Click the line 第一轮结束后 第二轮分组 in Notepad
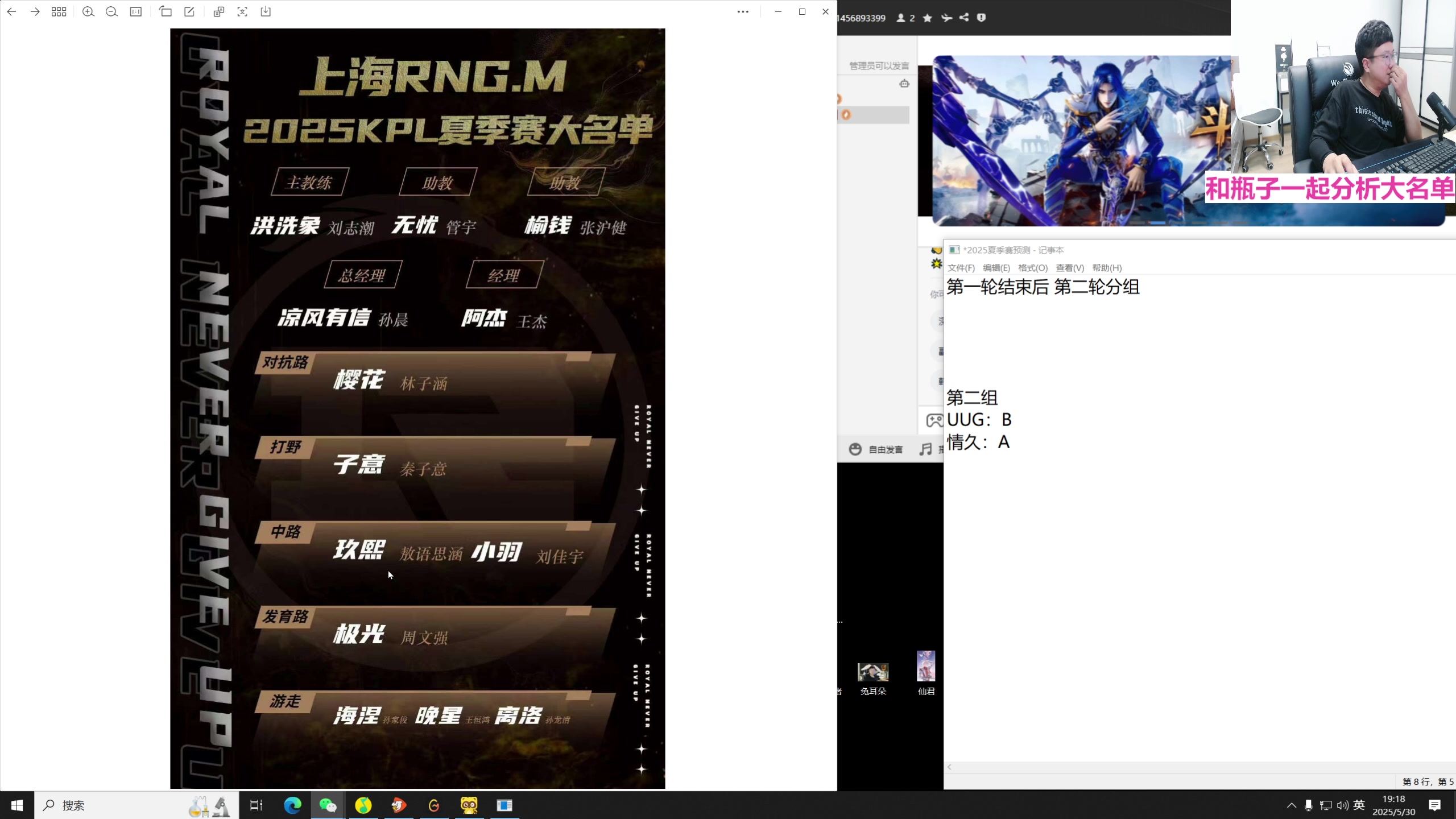1456x819 pixels. pyautogui.click(x=1043, y=287)
